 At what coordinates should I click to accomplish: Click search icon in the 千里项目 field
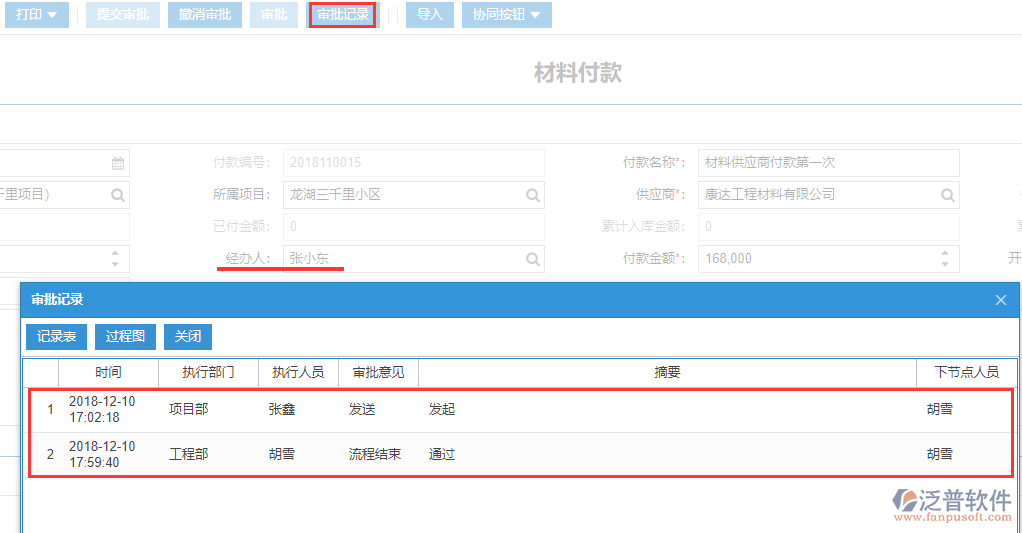coord(117,195)
